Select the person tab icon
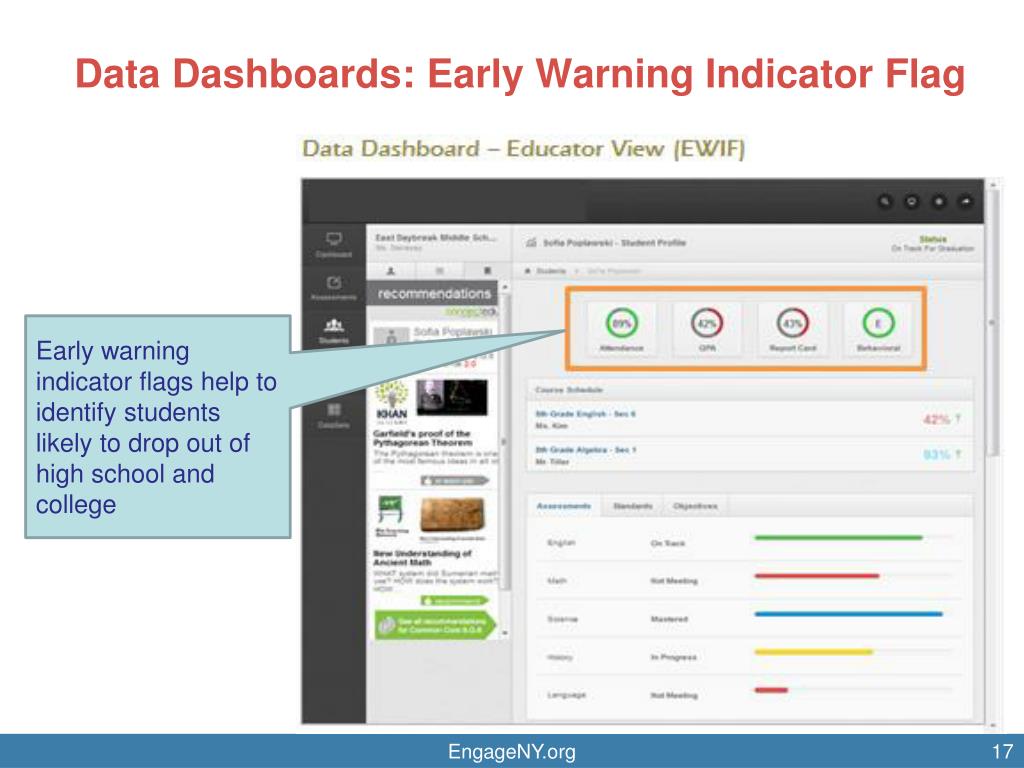Viewport: 1024px width, 768px height. (391, 270)
